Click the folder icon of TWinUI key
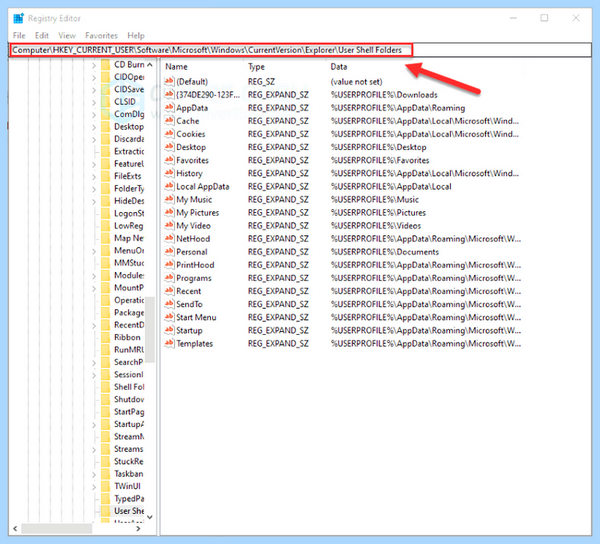Viewport: 600px width, 544px height. point(106,486)
